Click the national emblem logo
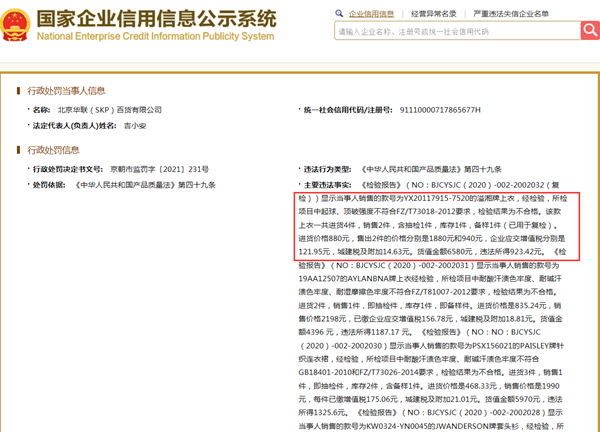This screenshot has width=600, height=432. tap(15, 24)
